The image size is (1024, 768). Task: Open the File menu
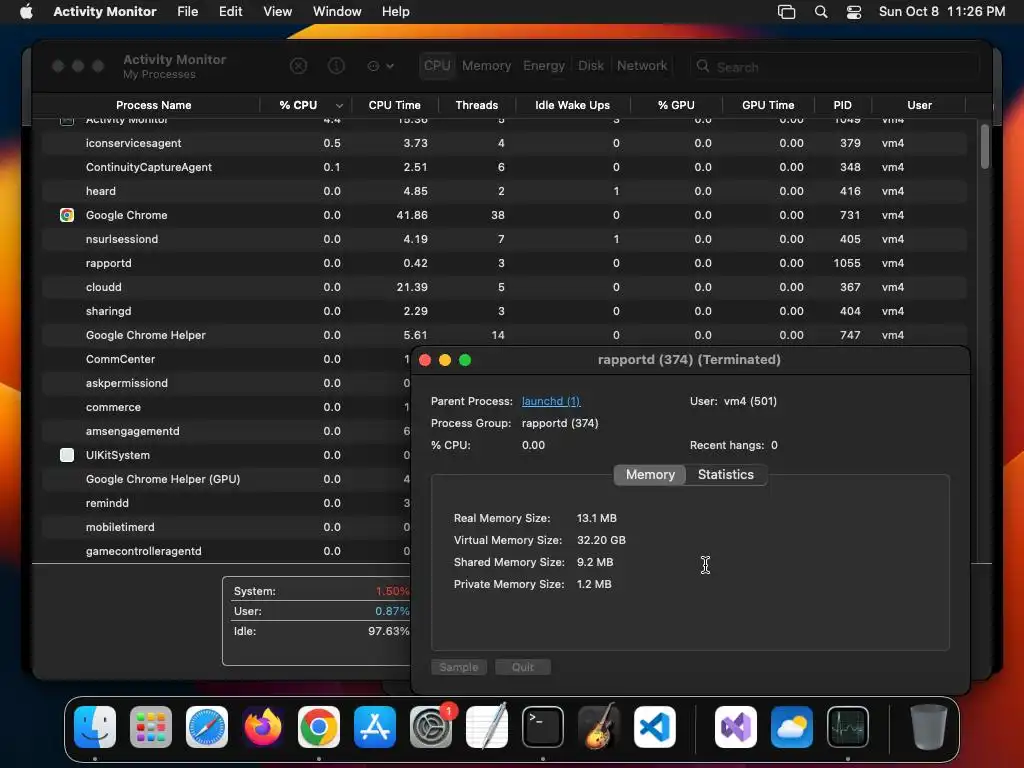pos(187,12)
